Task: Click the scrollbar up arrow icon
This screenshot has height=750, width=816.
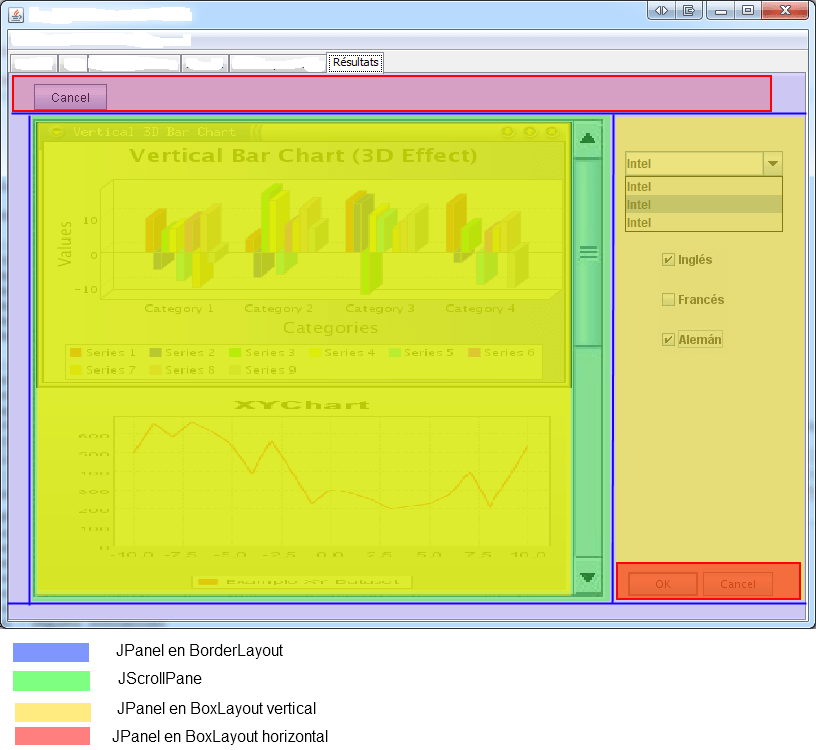Action: 588,138
